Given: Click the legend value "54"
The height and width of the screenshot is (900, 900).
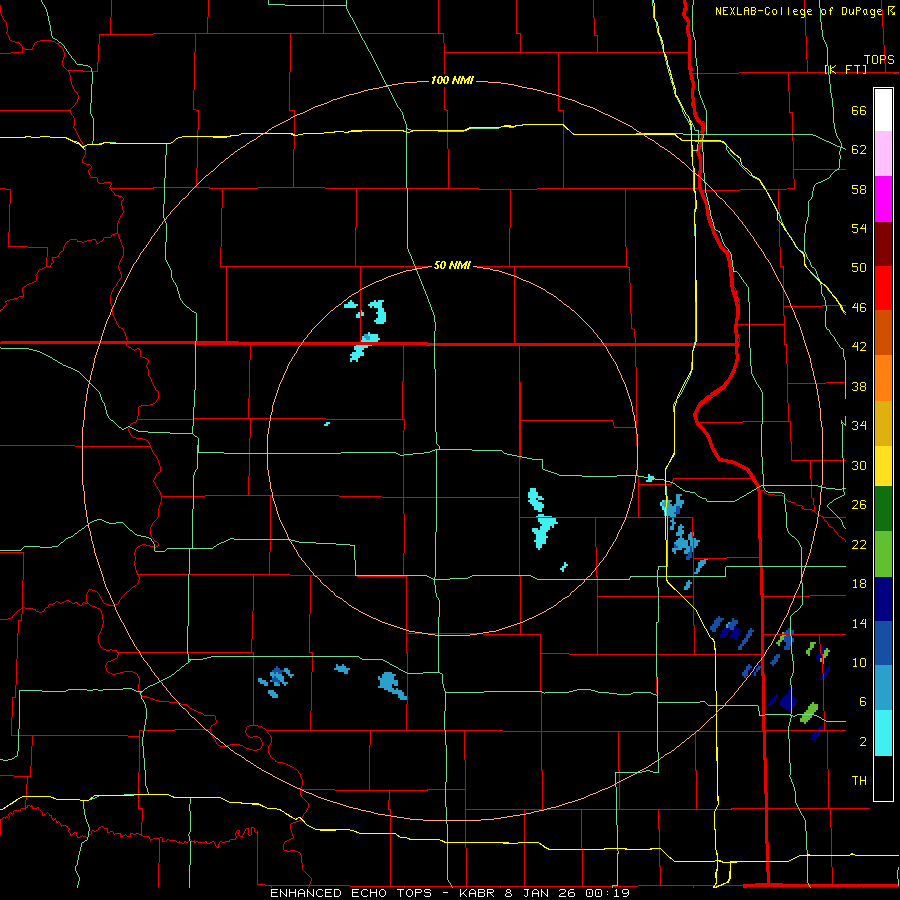Looking at the screenshot, I should tap(859, 228).
